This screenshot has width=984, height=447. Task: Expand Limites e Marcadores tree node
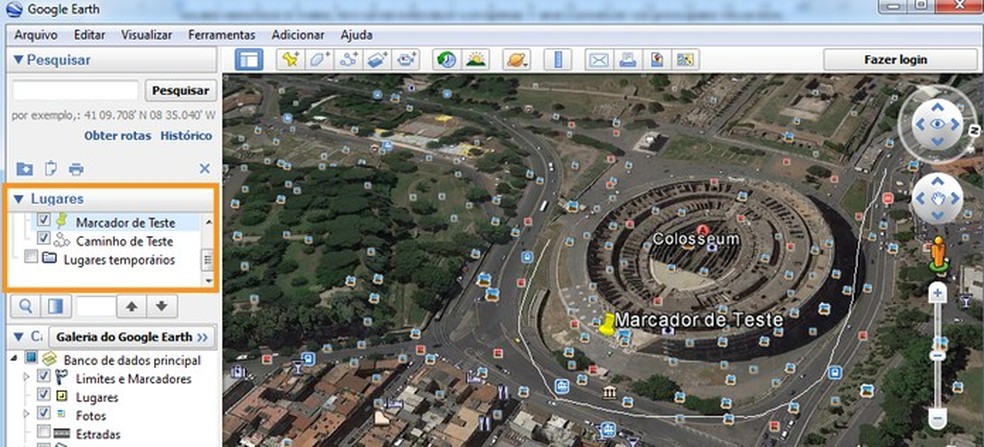point(26,377)
